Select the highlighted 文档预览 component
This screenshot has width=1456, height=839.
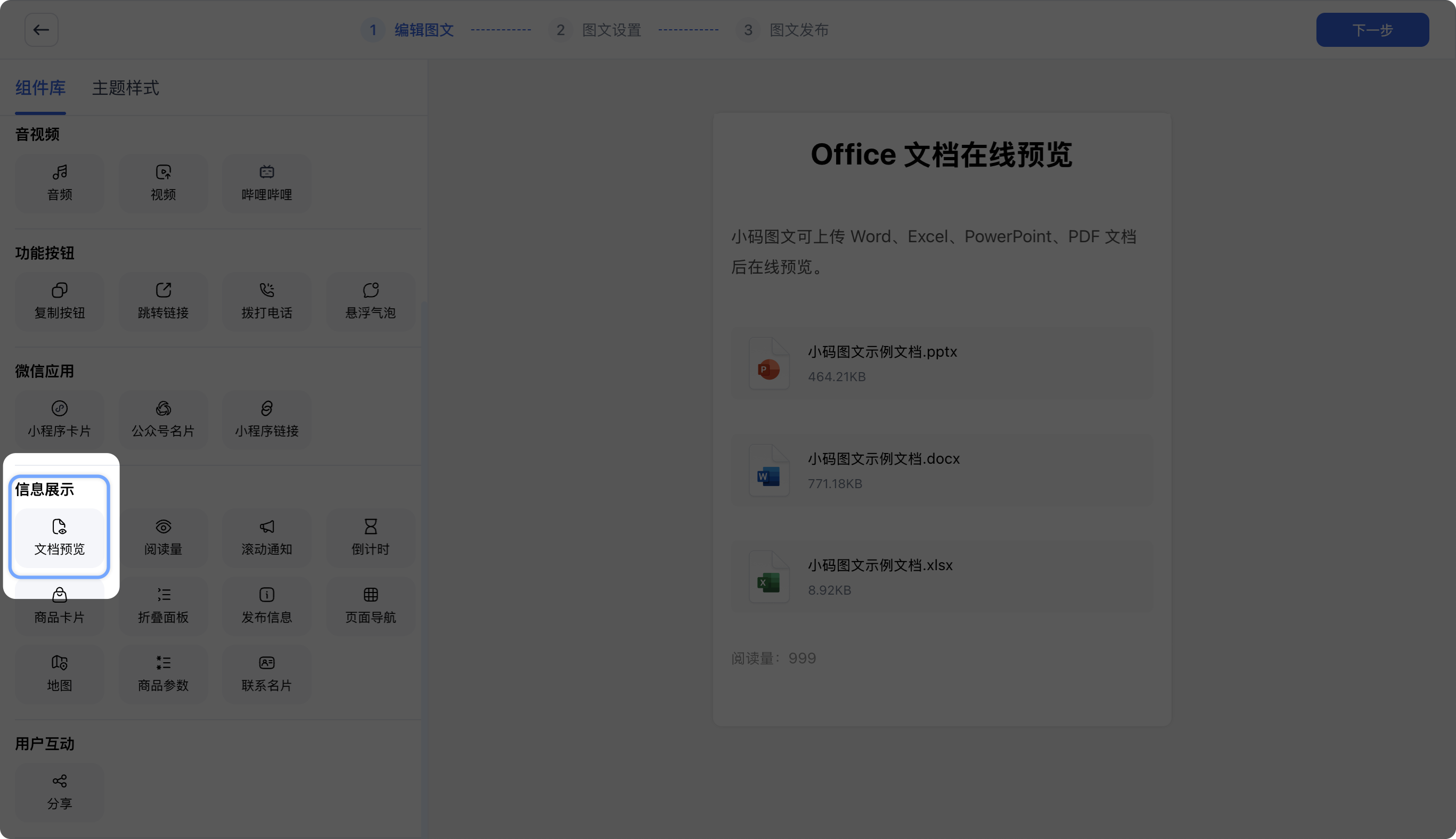[x=59, y=538]
